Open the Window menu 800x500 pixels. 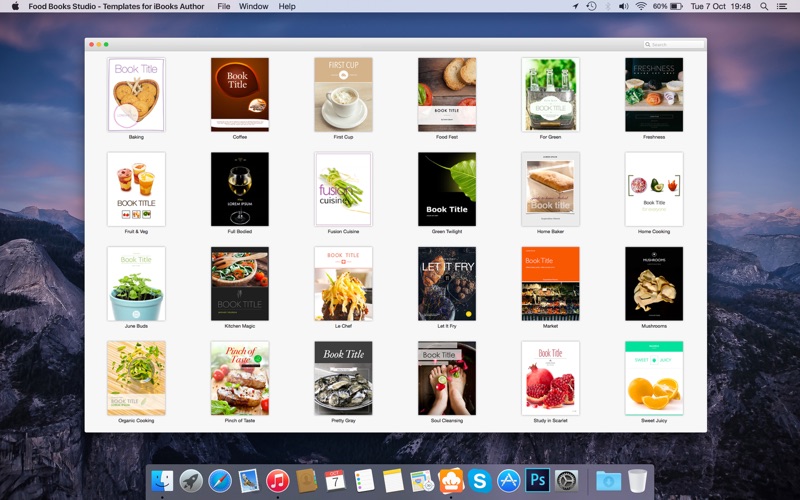(254, 6)
